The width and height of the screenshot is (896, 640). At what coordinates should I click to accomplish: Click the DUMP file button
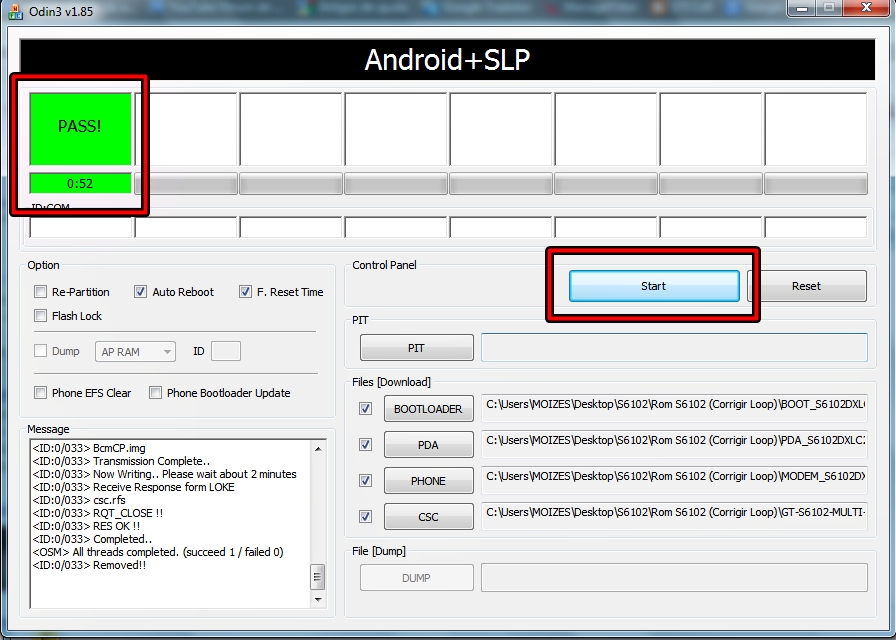tap(417, 578)
